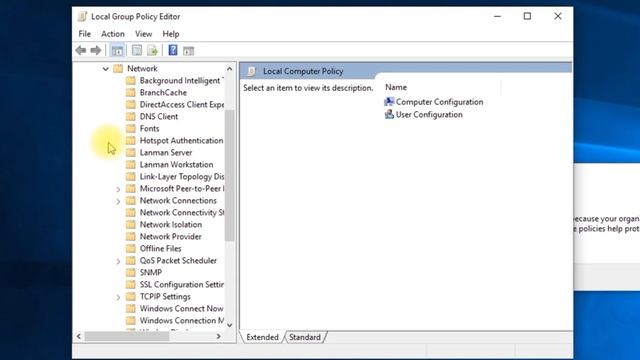640x360 pixels.
Task: Go forward with the toolbar Forward arrow
Action: [96, 51]
